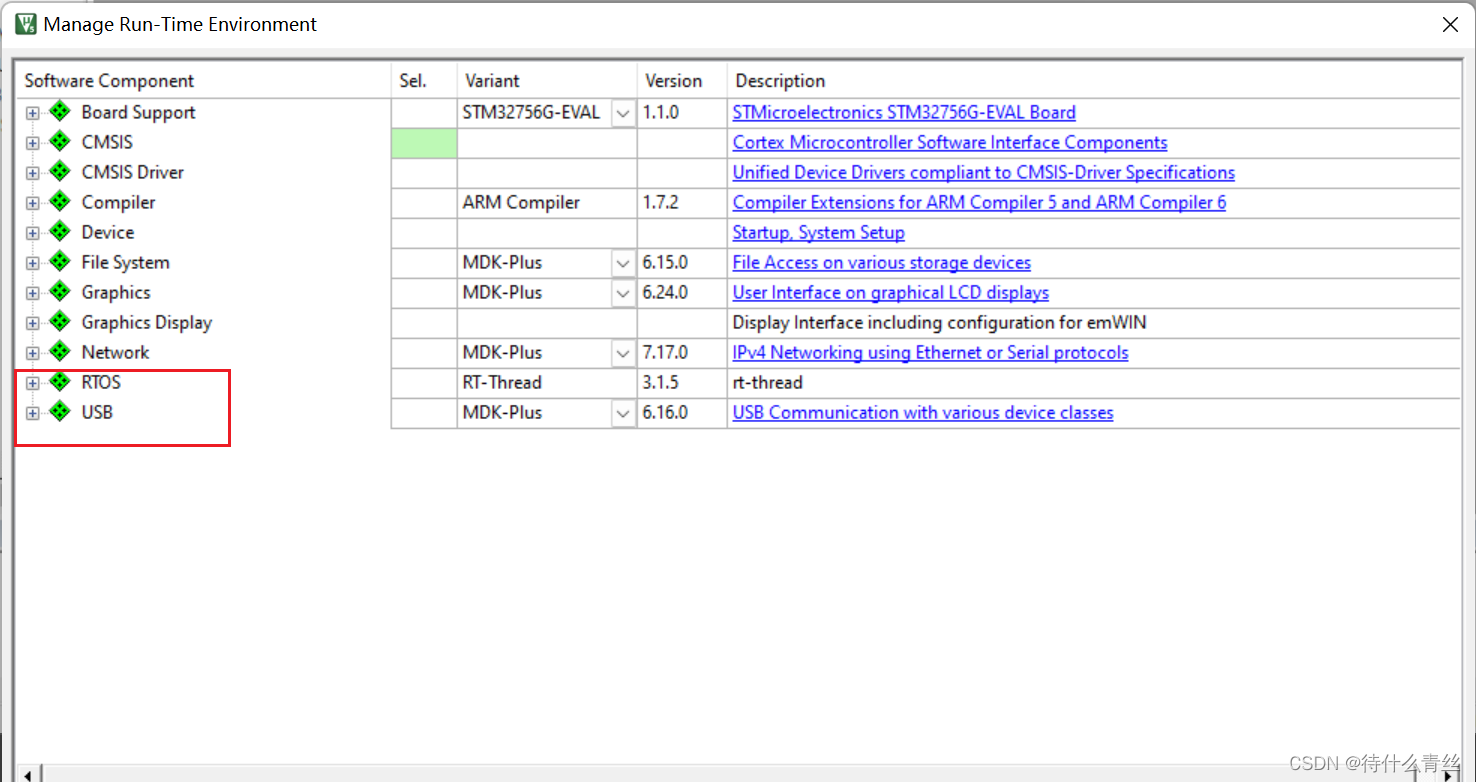Select the Graphics Display row label
Viewport: 1476px width, 782px height.
(147, 322)
